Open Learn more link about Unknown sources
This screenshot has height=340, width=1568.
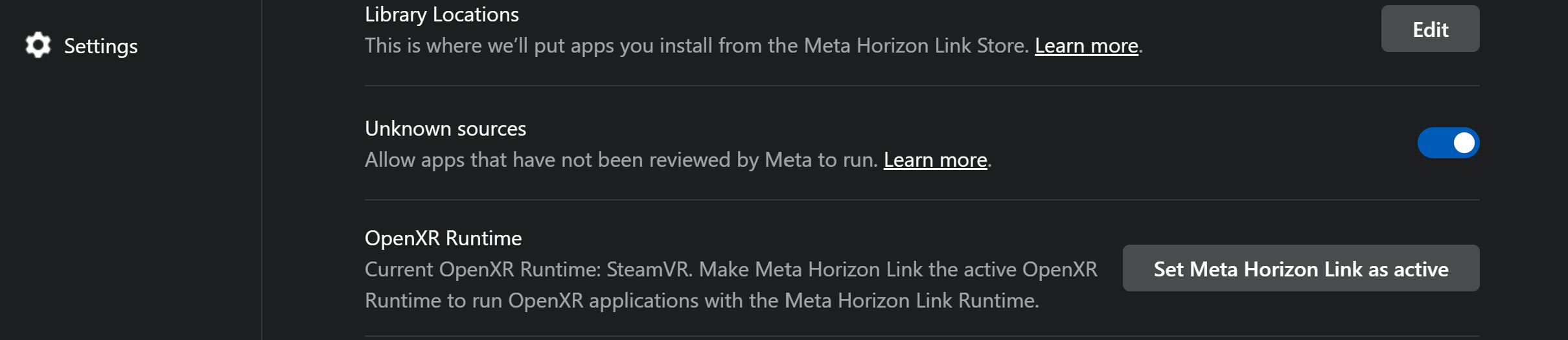[935, 160]
